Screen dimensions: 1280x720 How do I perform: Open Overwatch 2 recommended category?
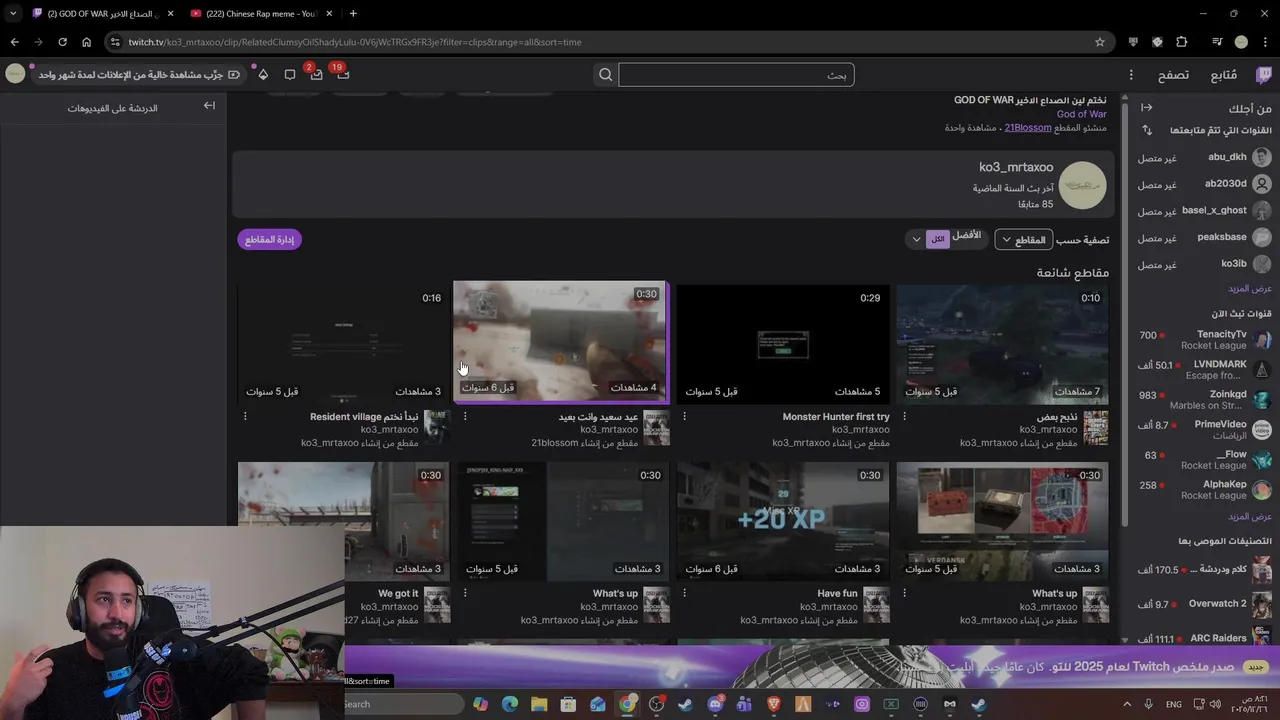(1204, 604)
